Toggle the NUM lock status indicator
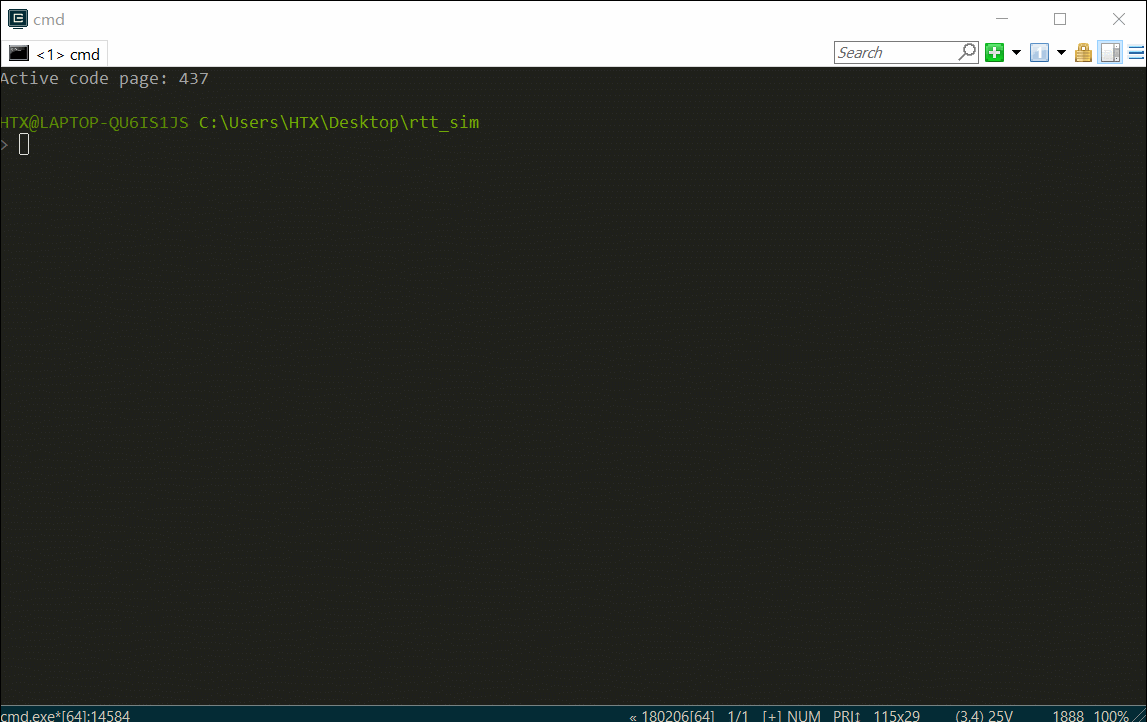1147x722 pixels. click(803, 715)
